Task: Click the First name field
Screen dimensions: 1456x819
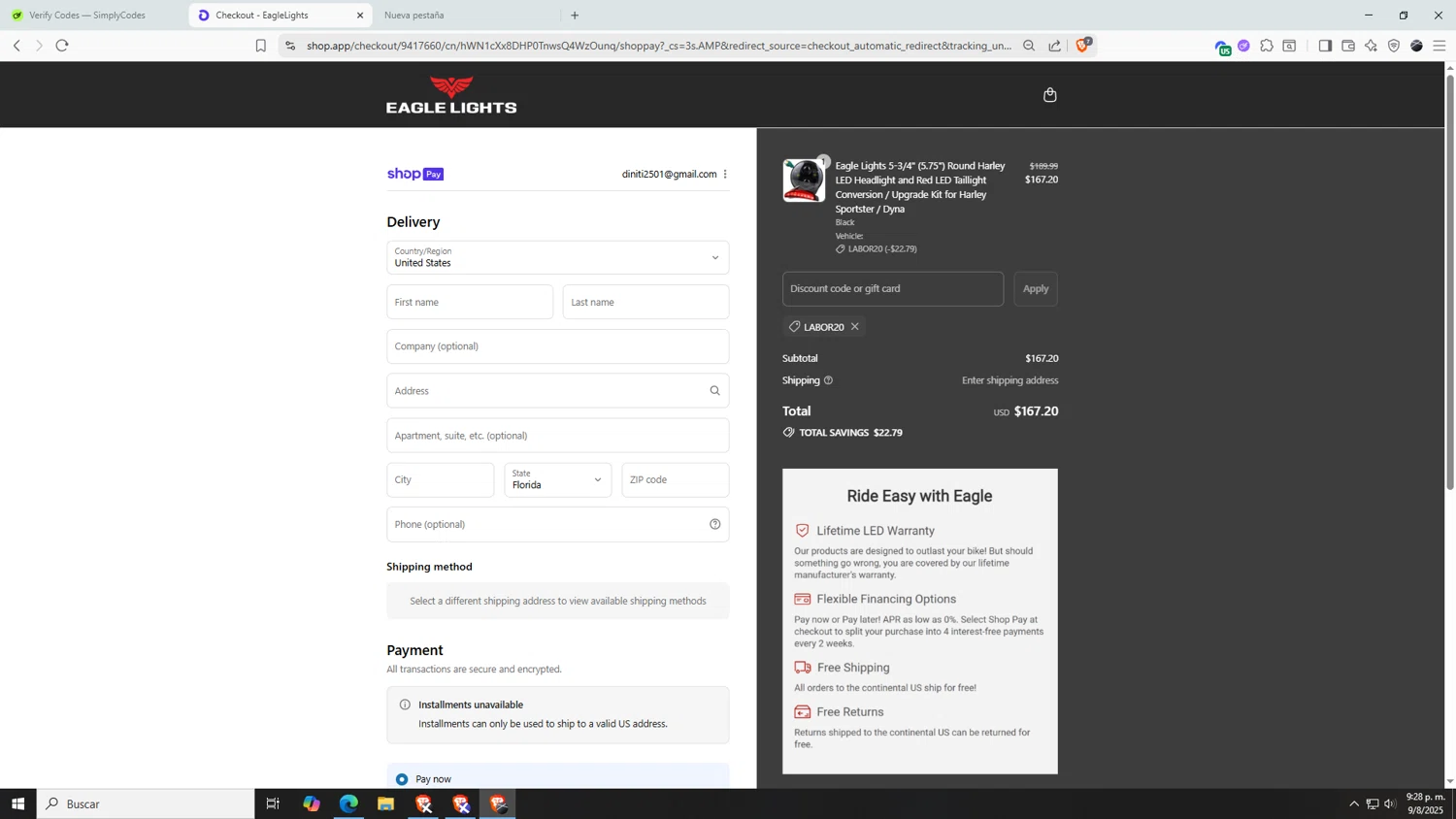Action: pyautogui.click(x=470, y=303)
